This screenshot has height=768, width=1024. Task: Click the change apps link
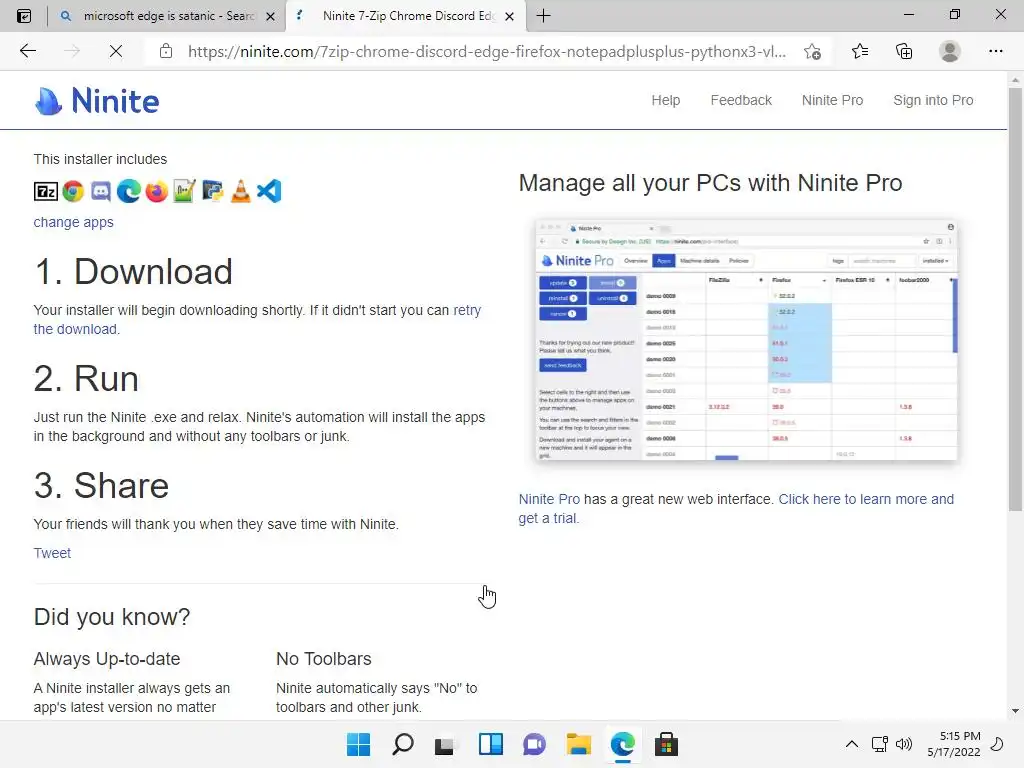tap(73, 222)
